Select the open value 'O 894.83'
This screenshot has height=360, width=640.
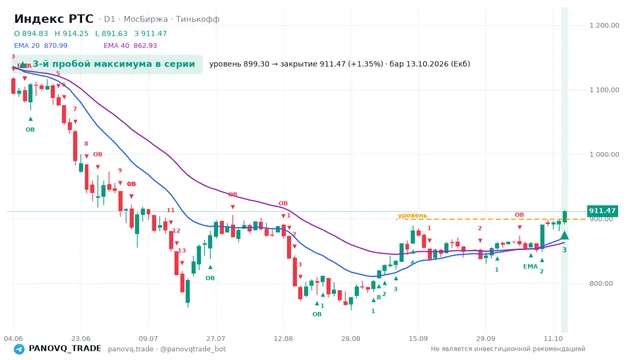(x=31, y=33)
